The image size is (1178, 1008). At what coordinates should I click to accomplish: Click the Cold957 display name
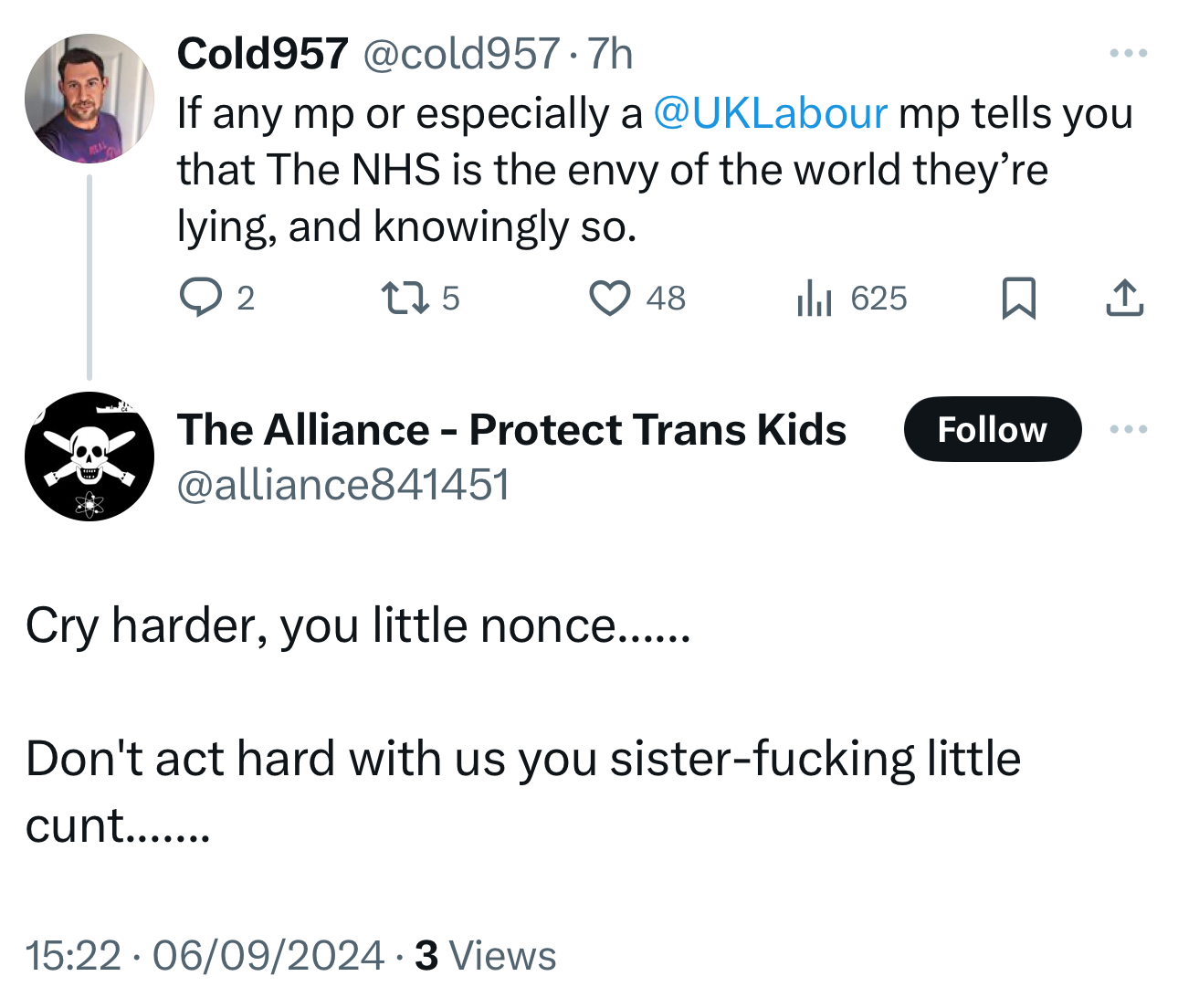tap(262, 54)
